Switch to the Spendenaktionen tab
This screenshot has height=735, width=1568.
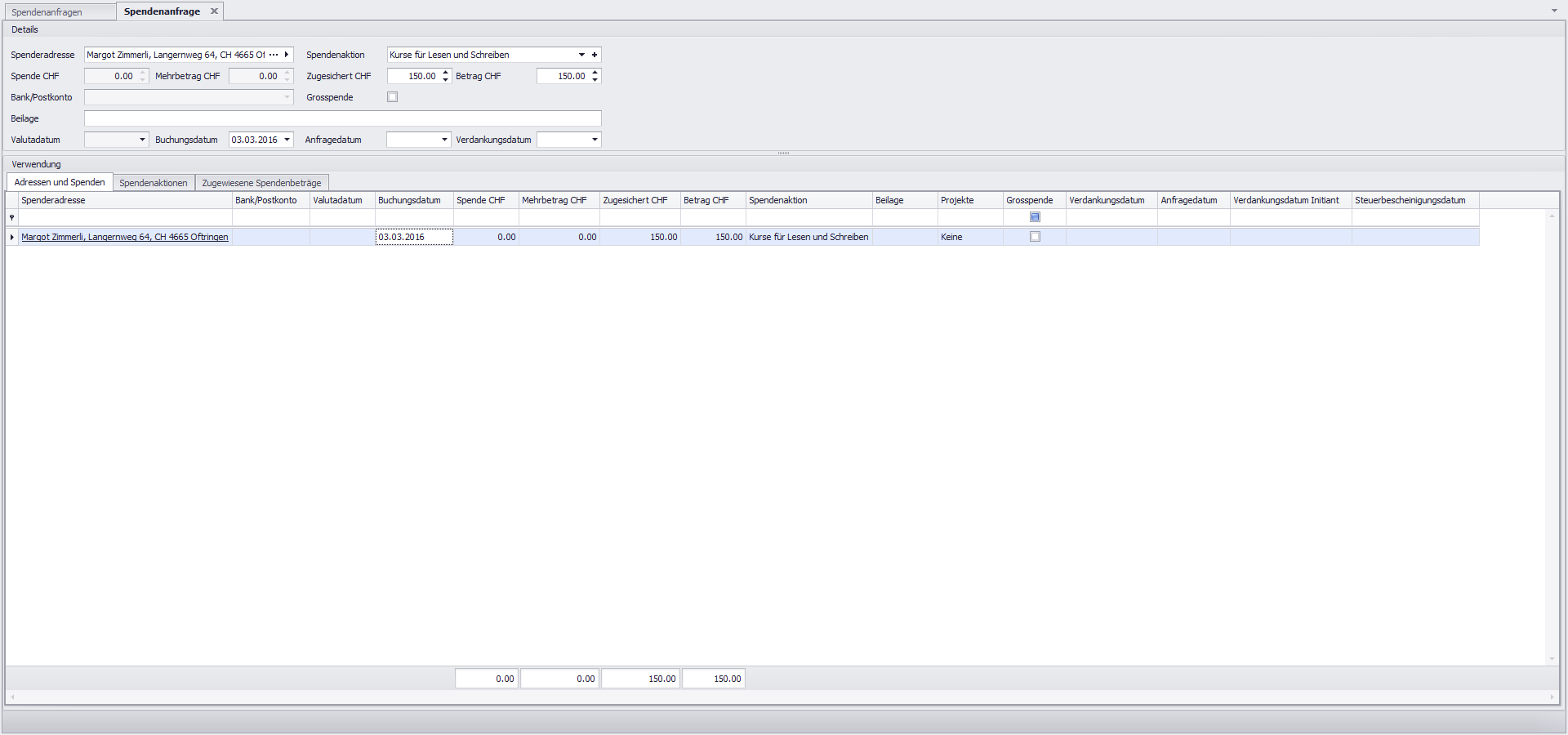click(x=154, y=183)
